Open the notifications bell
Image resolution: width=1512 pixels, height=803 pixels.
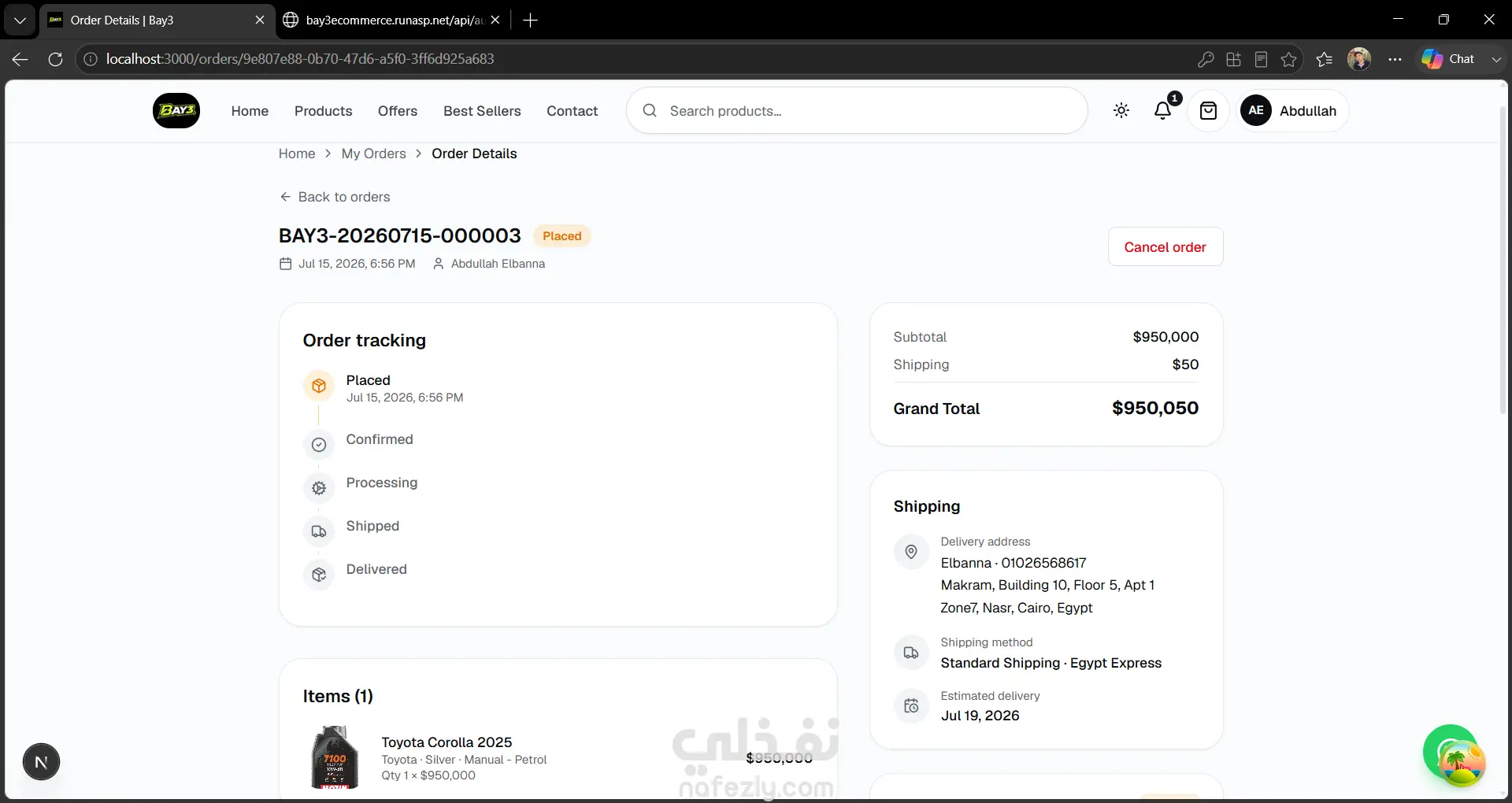(x=1163, y=111)
